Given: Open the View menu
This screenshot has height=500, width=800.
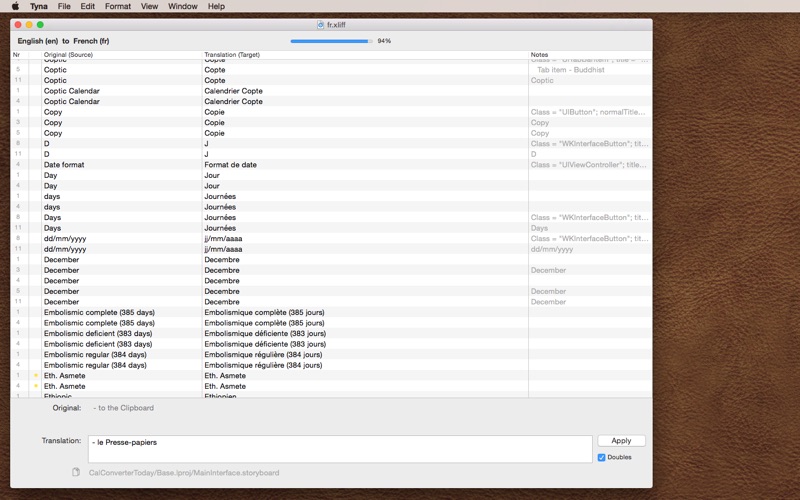Looking at the screenshot, I should coord(149,6).
